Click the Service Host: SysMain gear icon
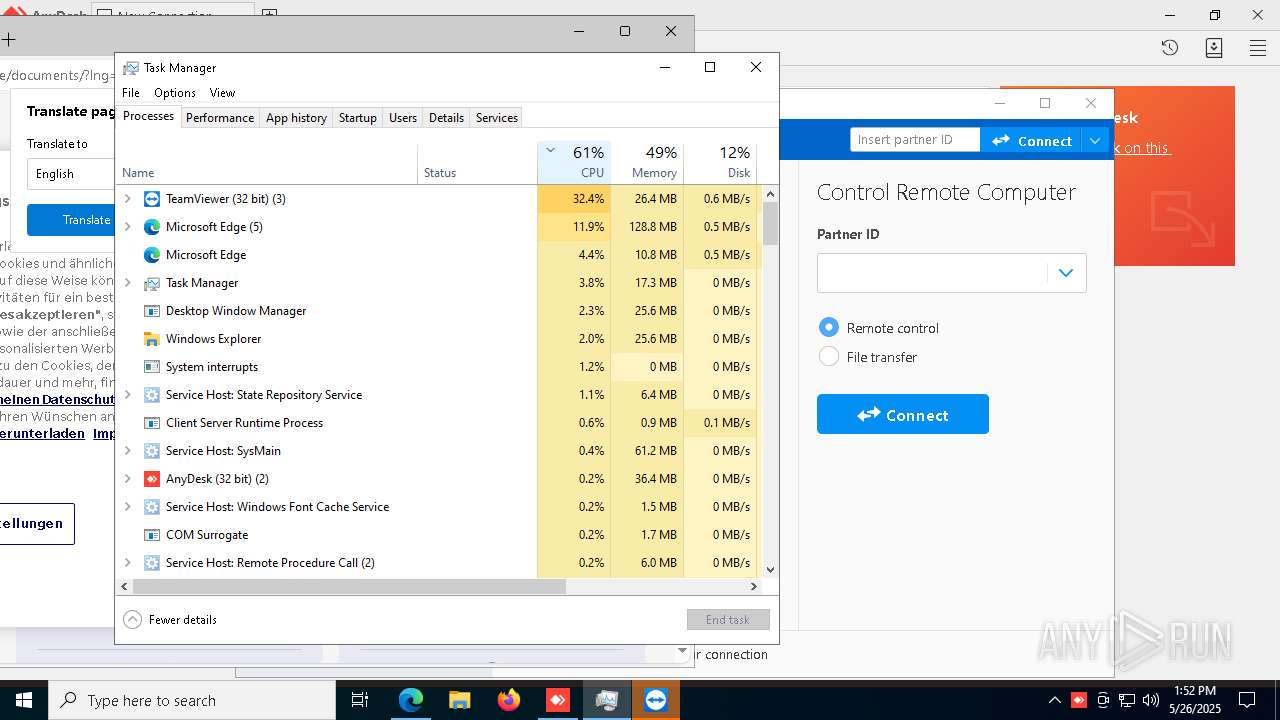The height and width of the screenshot is (720, 1280). point(152,451)
